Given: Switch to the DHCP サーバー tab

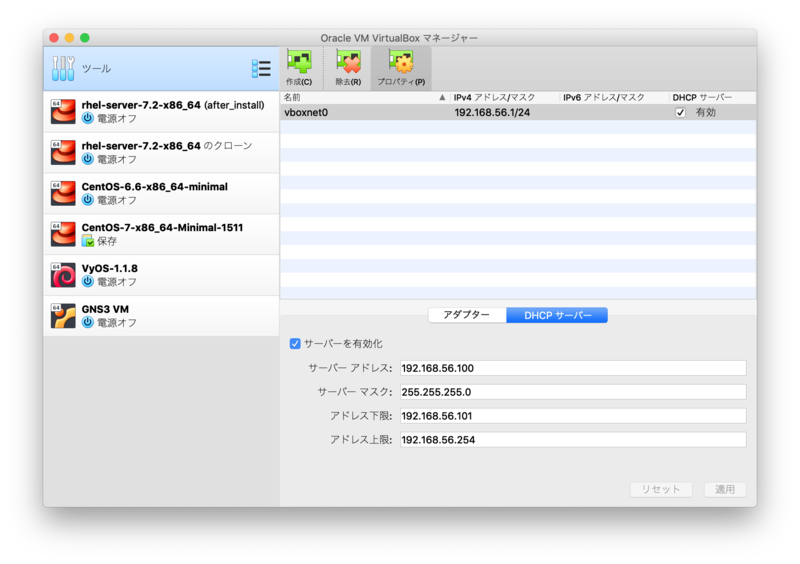Looking at the screenshot, I should pyautogui.click(x=557, y=315).
